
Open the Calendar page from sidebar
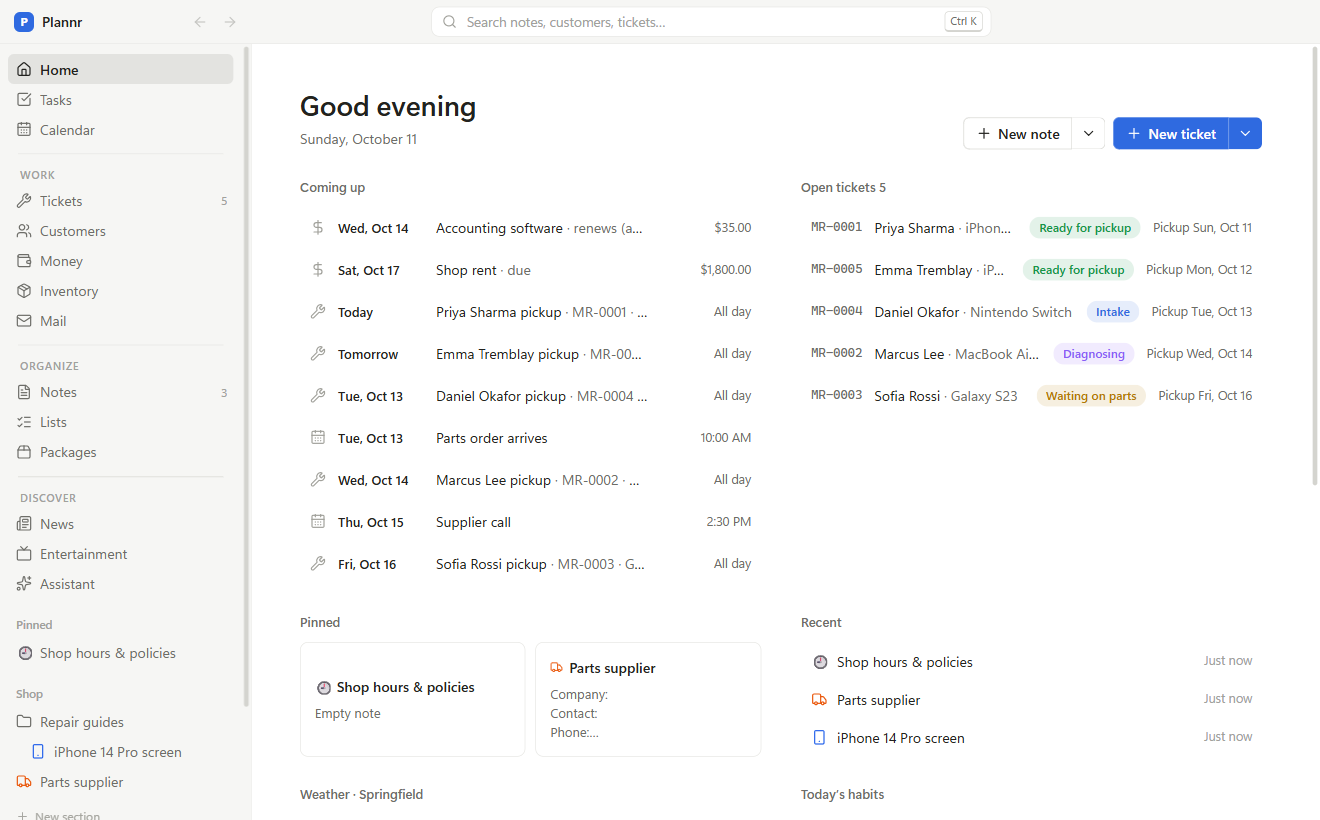pyautogui.click(x=120, y=130)
